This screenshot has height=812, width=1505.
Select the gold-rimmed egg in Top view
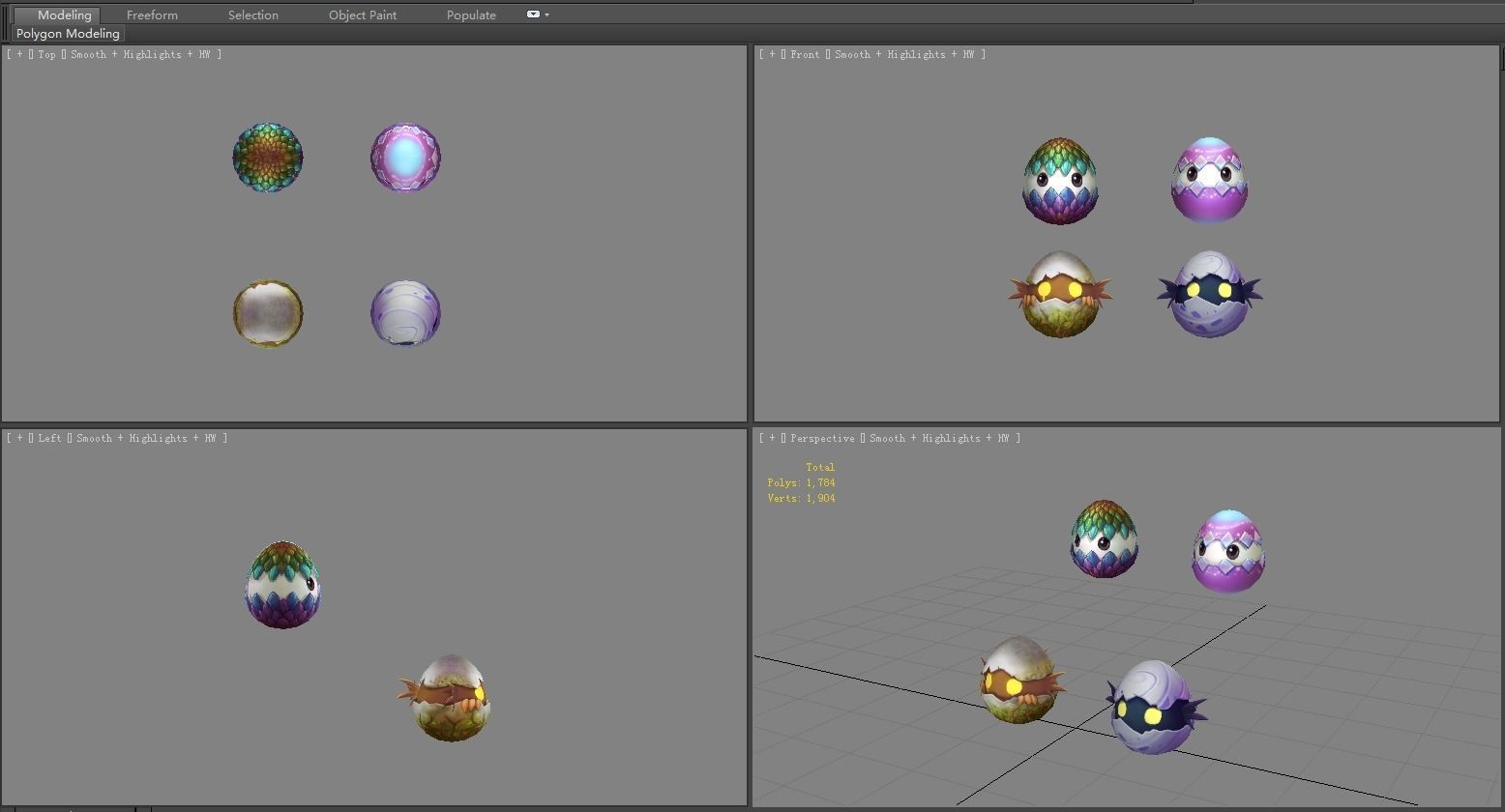(x=268, y=313)
